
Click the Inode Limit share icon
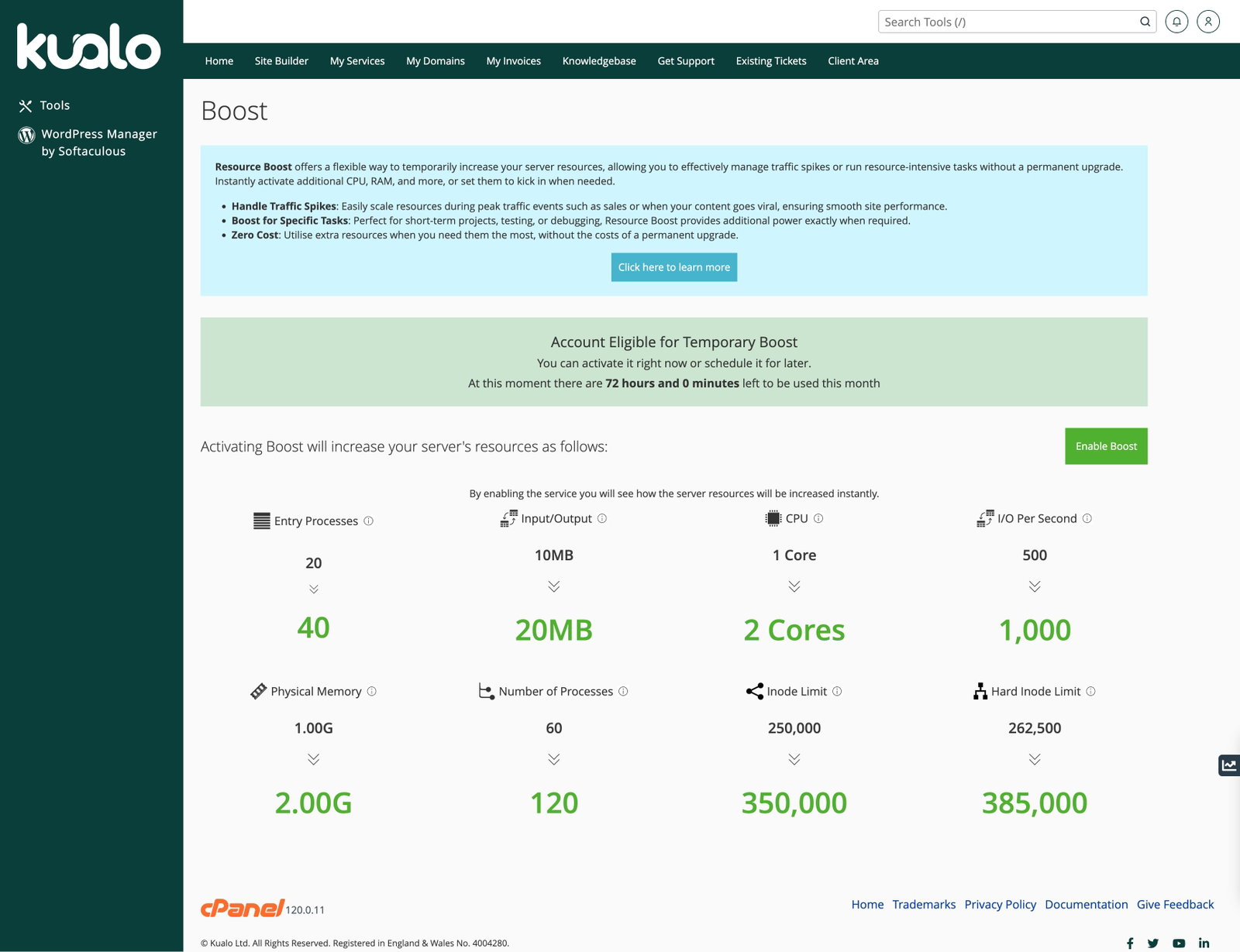pyautogui.click(x=755, y=691)
